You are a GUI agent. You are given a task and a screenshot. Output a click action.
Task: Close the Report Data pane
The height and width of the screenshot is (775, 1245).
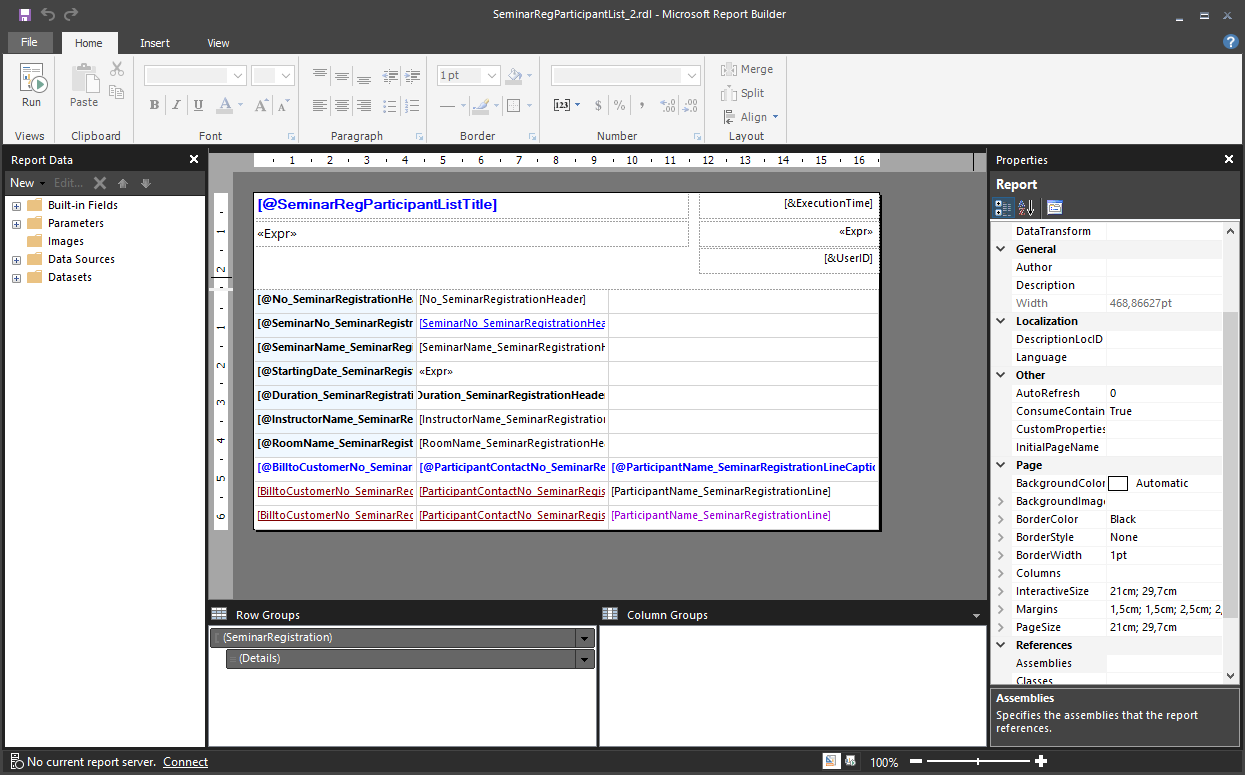tap(194, 160)
